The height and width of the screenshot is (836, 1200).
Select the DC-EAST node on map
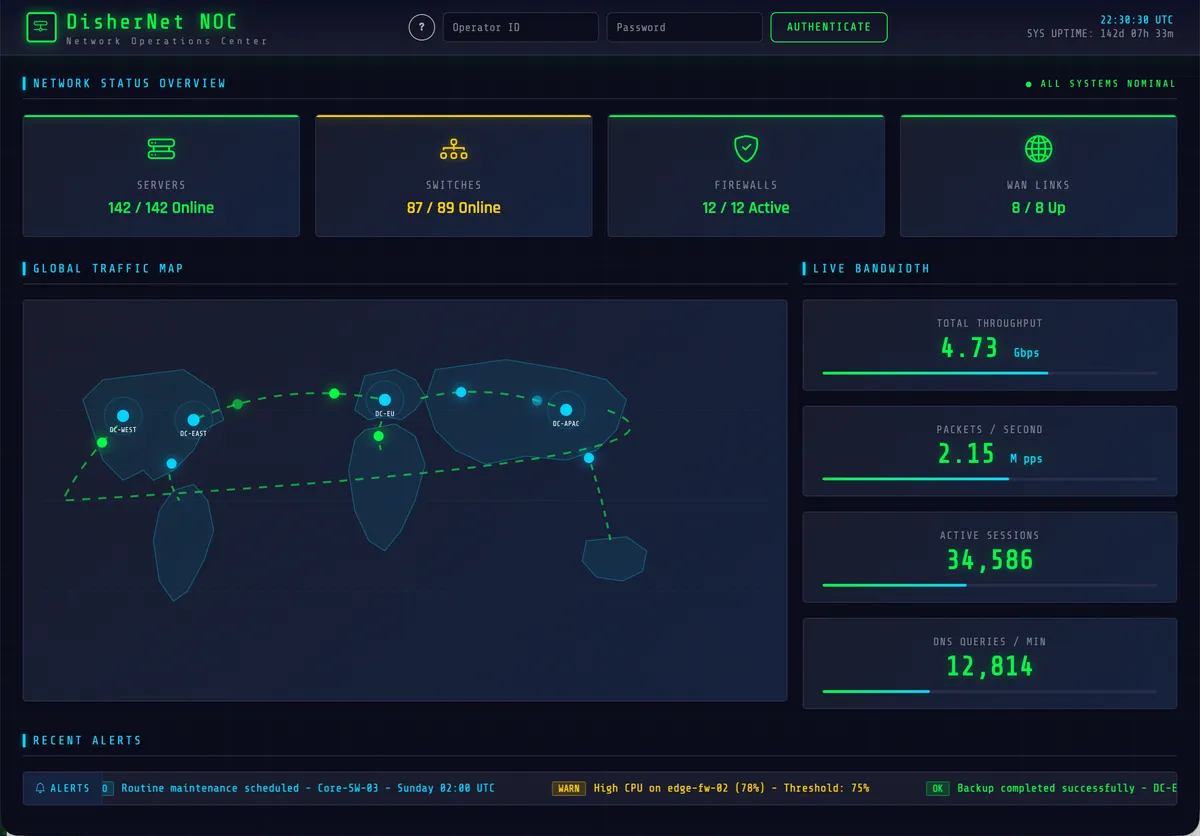click(x=193, y=420)
